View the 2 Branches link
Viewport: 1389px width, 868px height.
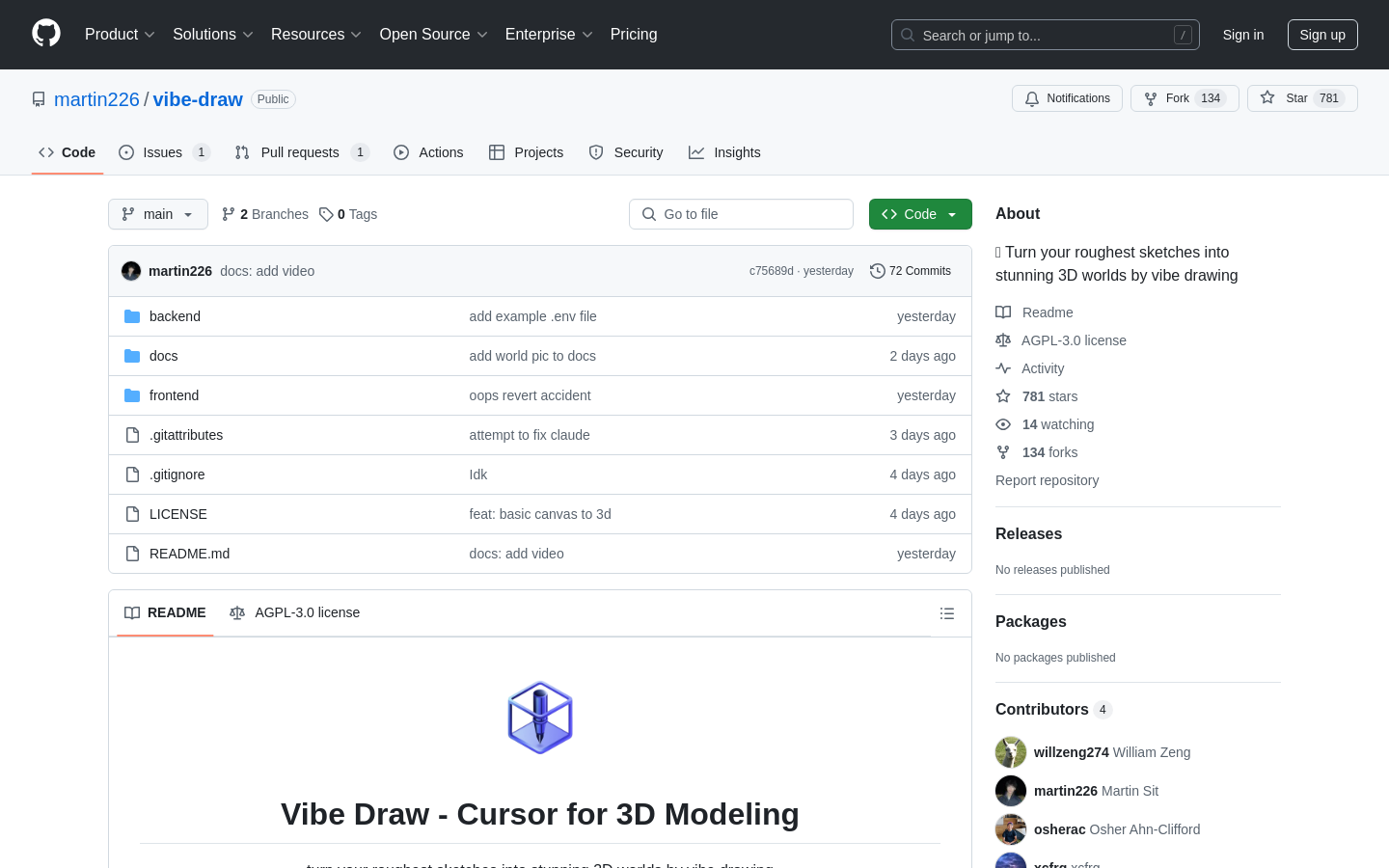(x=265, y=214)
